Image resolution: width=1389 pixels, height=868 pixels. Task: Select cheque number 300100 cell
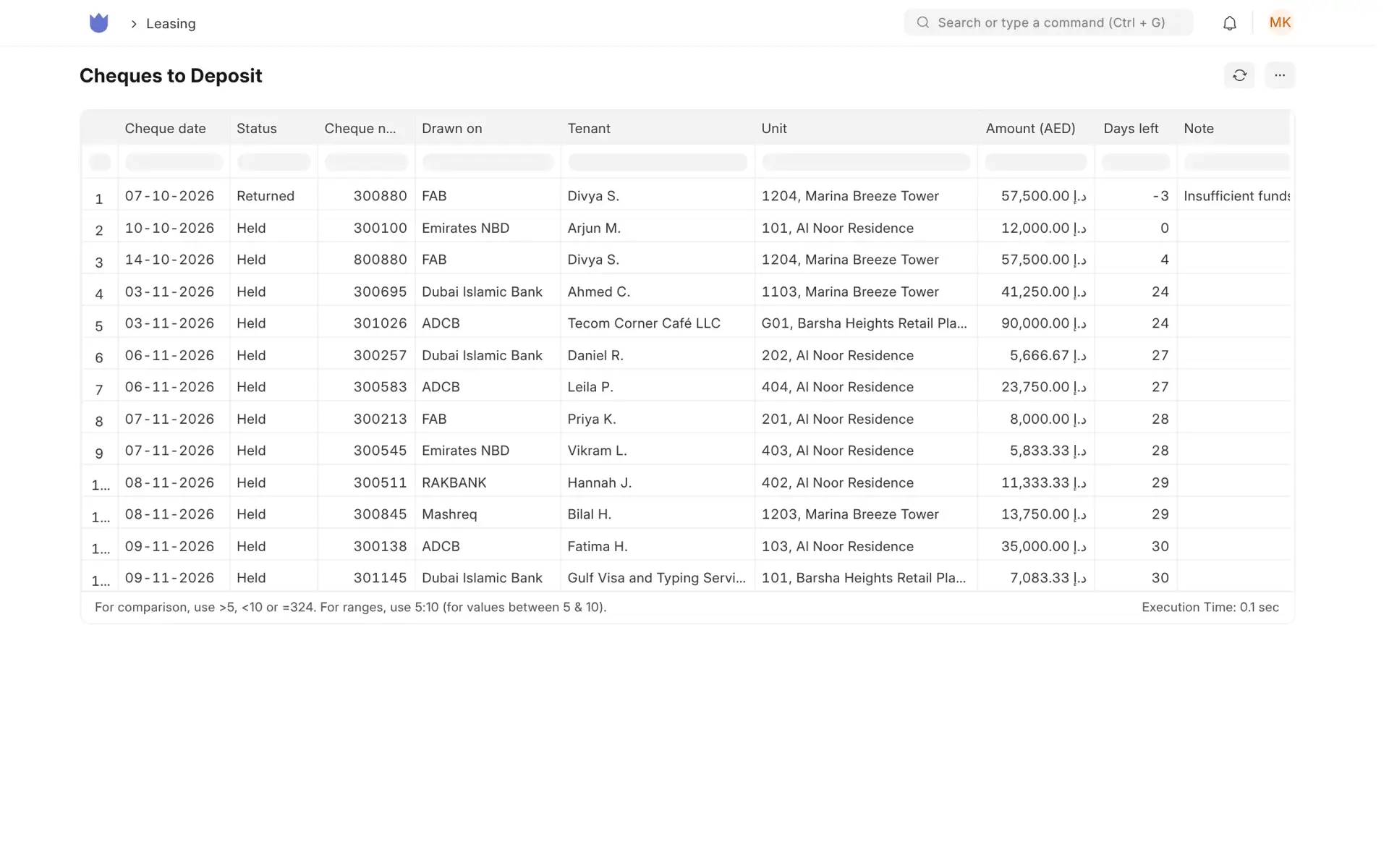click(x=366, y=228)
